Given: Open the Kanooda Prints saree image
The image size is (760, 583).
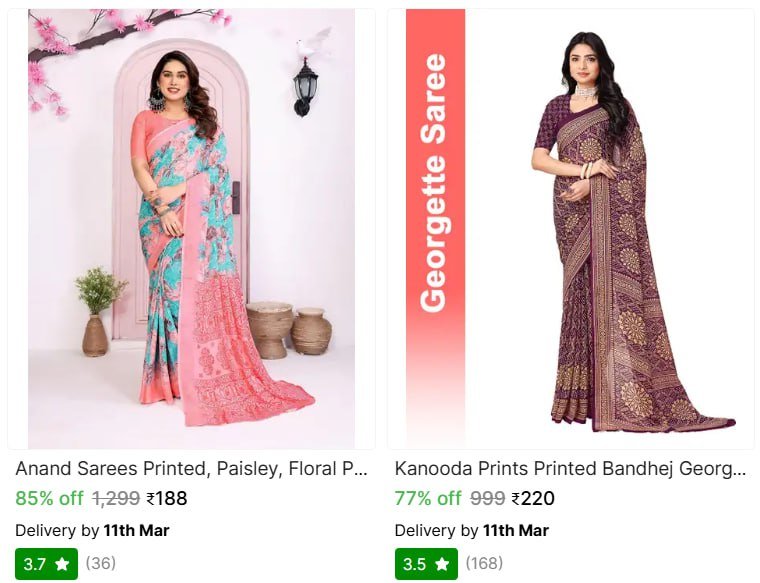Looking at the screenshot, I should (570, 229).
